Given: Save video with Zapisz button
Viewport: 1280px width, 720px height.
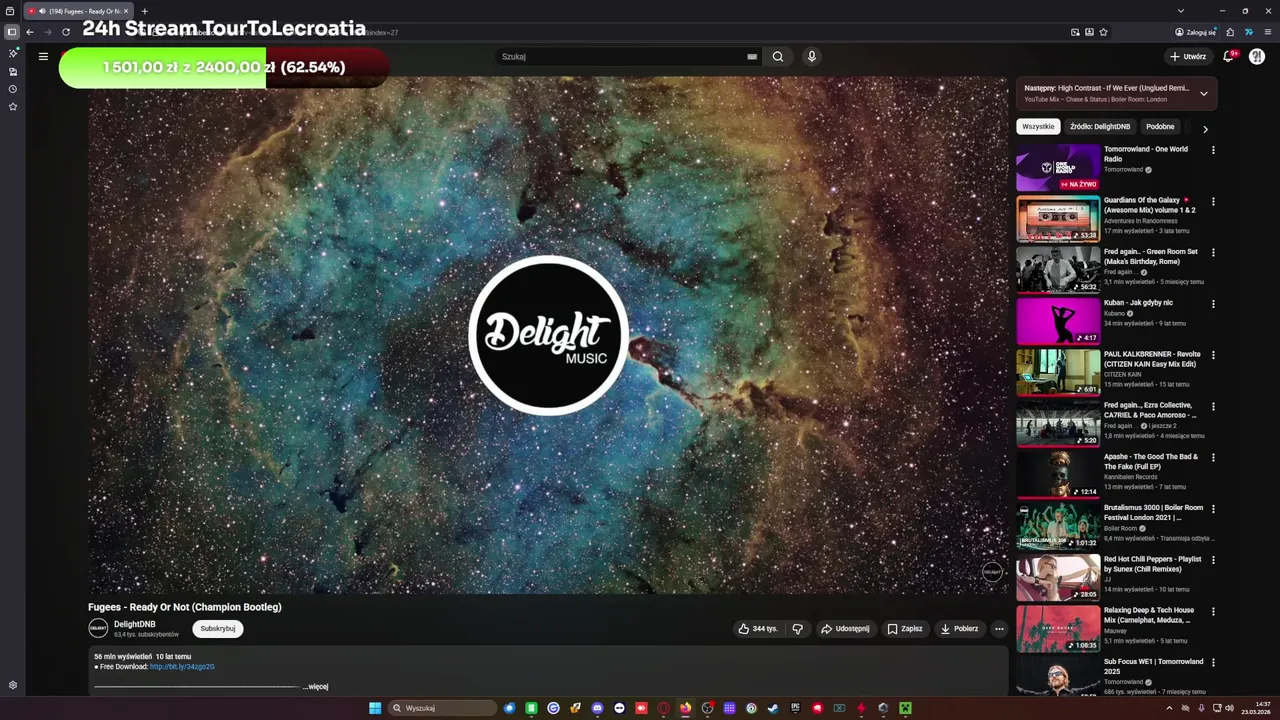Looking at the screenshot, I should [905, 629].
